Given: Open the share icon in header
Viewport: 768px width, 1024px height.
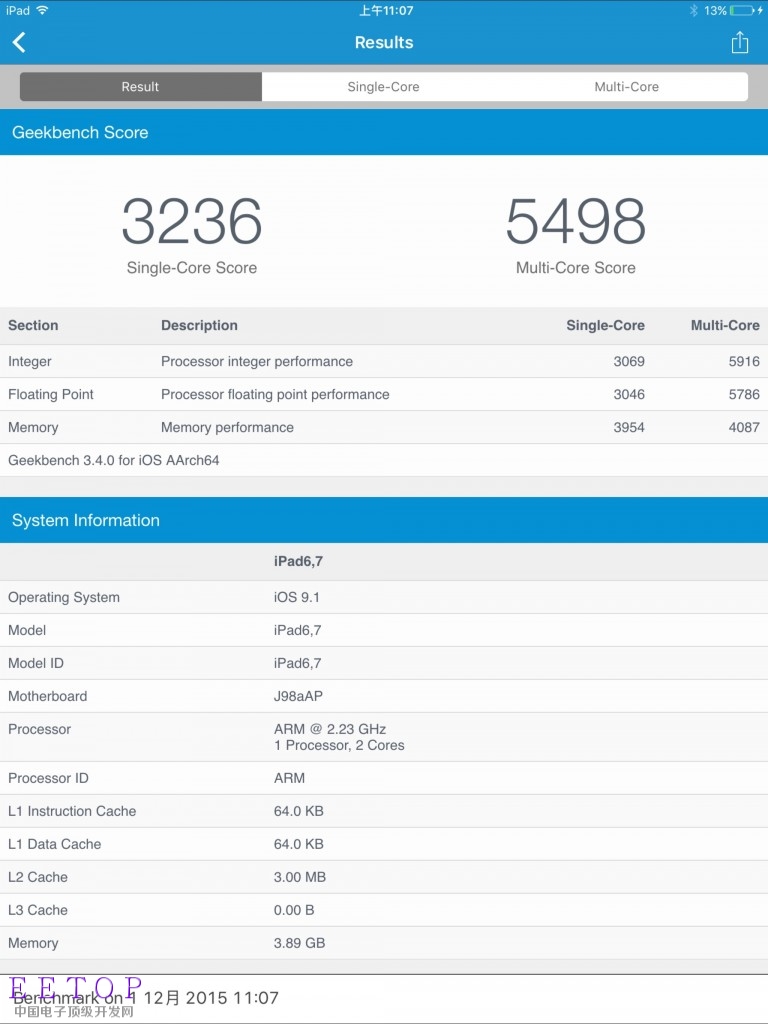Looking at the screenshot, I should coord(739,42).
